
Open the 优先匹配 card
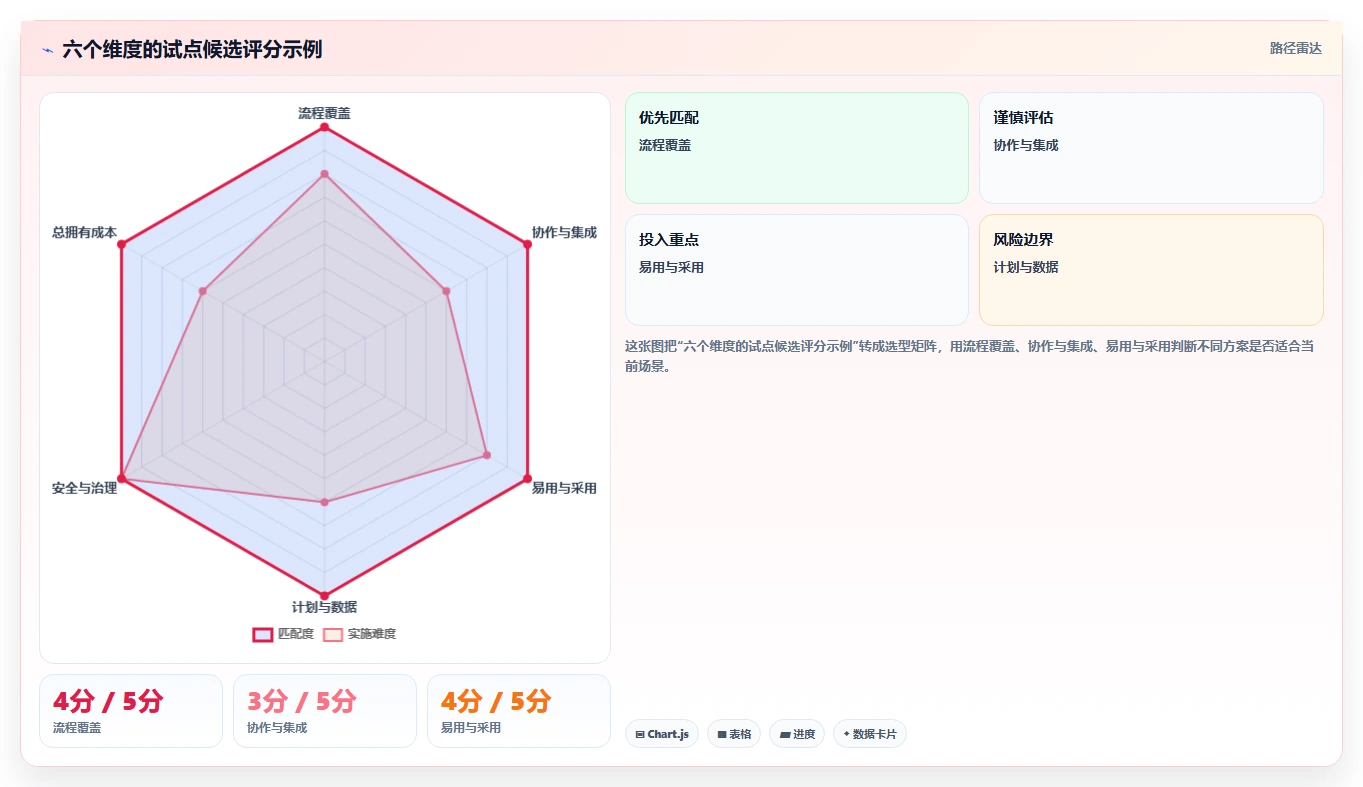[x=797, y=148]
